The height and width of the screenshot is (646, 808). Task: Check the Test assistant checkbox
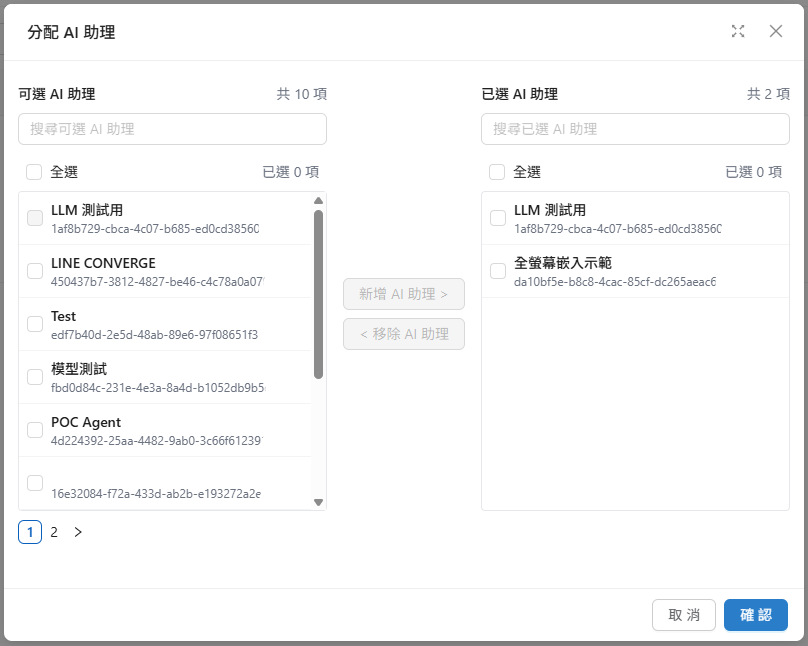tap(35, 324)
